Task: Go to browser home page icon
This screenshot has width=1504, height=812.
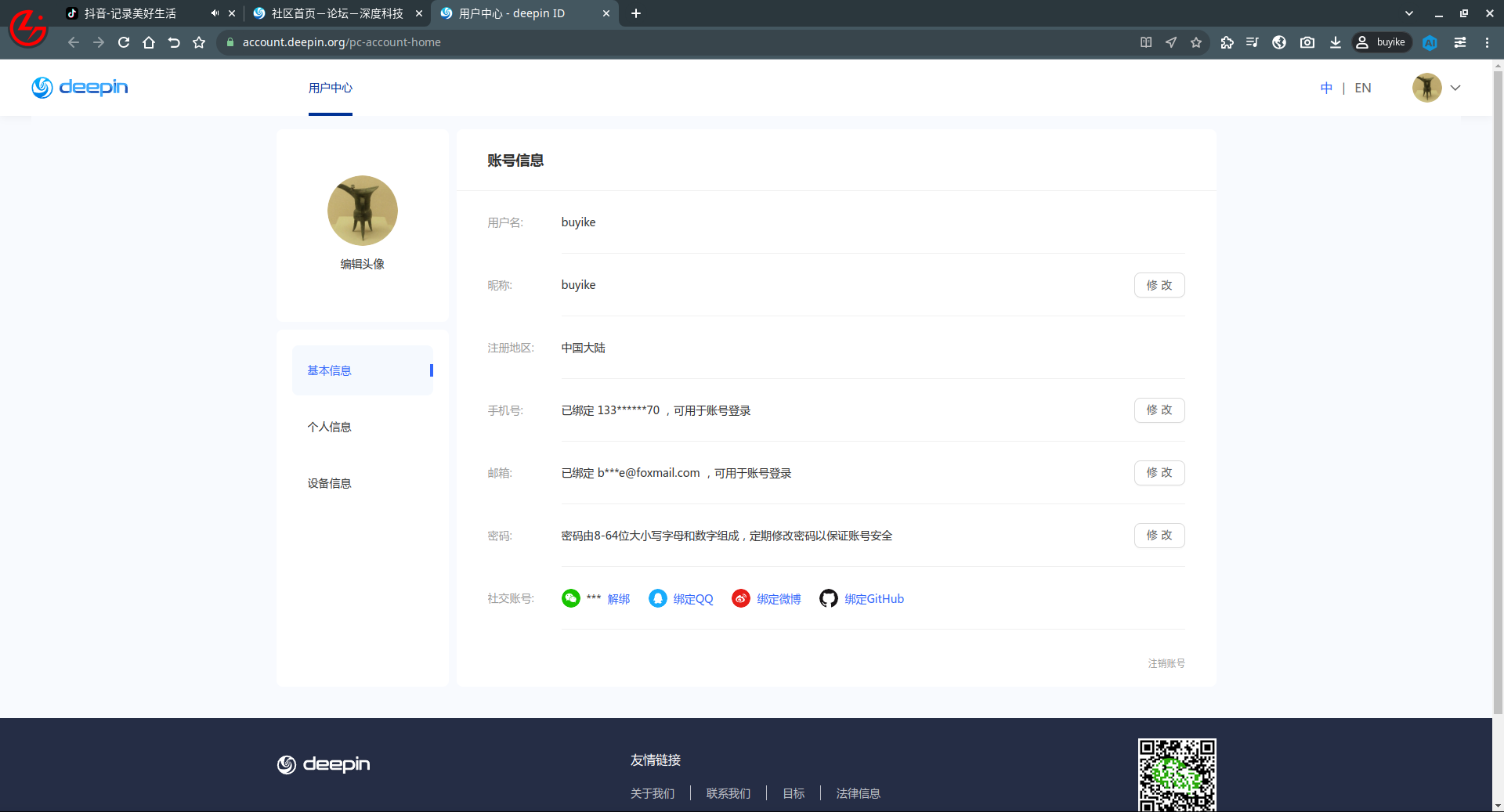Action: coord(149,42)
